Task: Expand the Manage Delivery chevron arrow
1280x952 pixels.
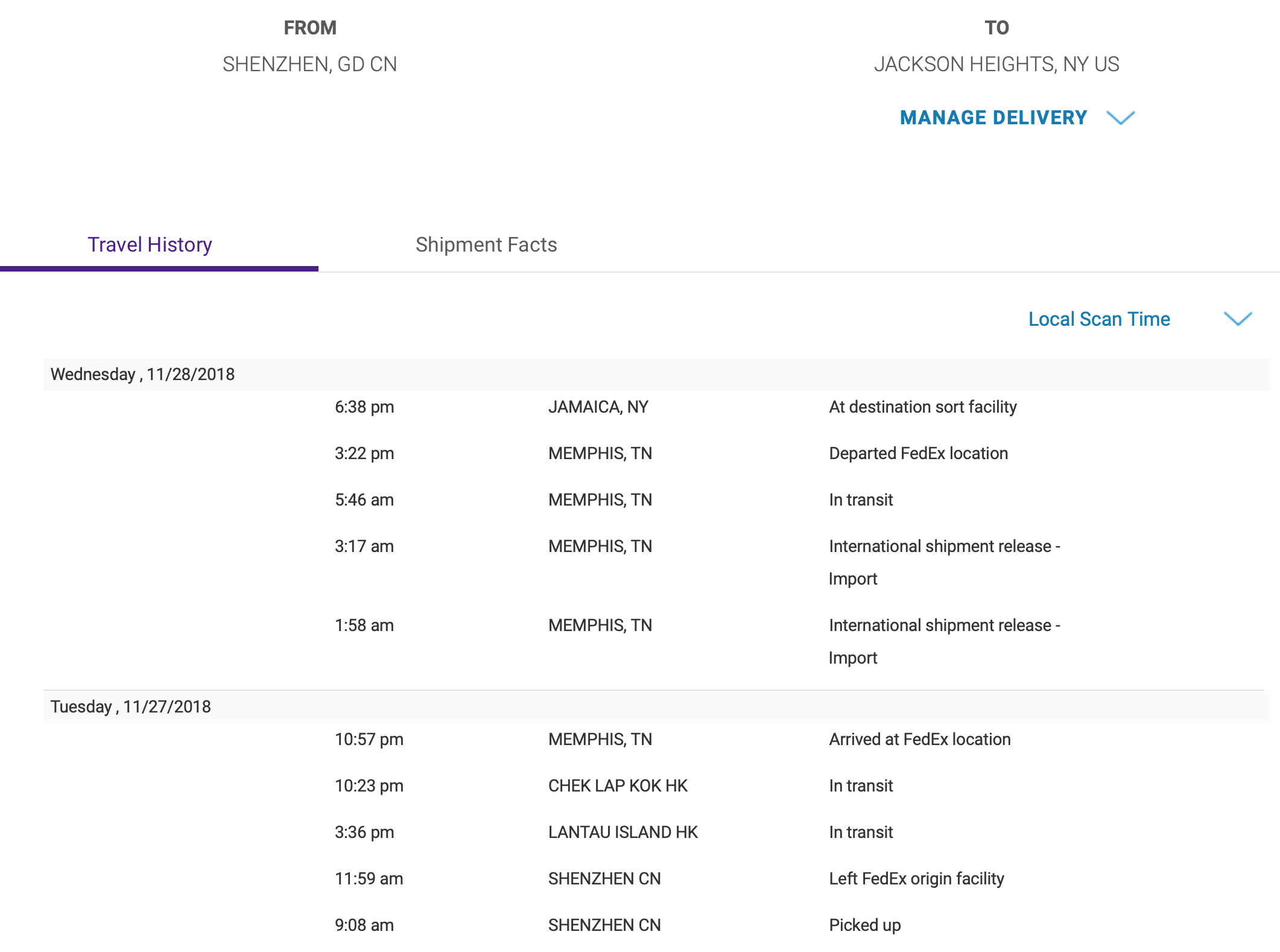Action: click(x=1120, y=118)
